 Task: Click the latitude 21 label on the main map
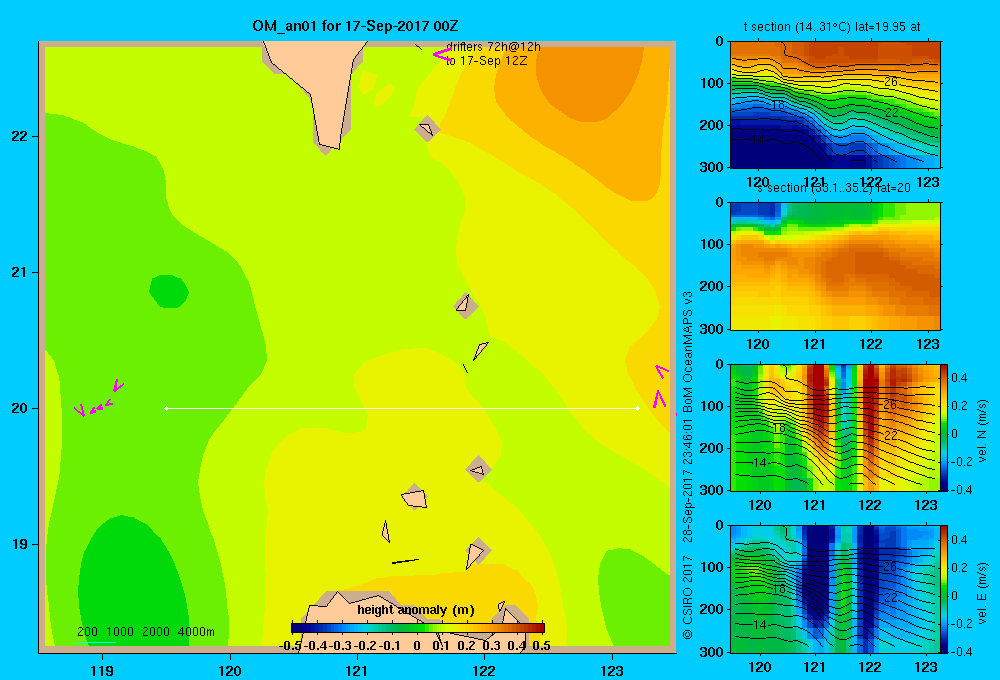[x=20, y=272]
